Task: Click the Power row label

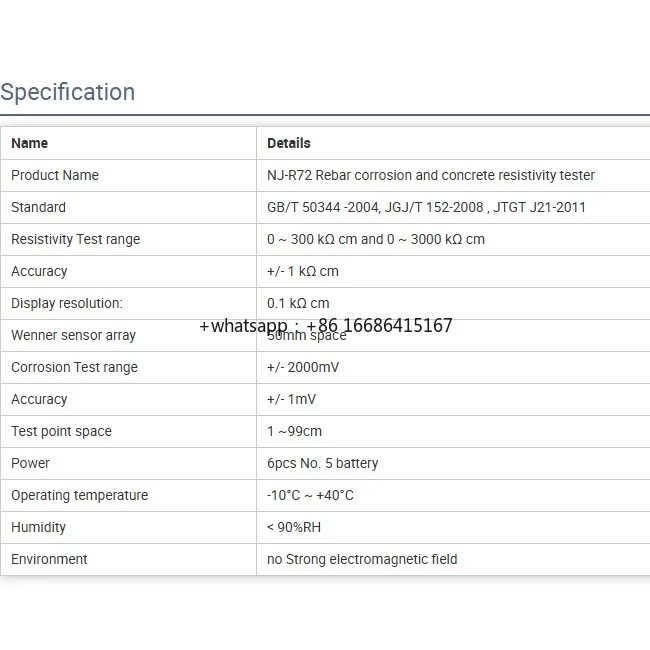Action: tap(30, 463)
